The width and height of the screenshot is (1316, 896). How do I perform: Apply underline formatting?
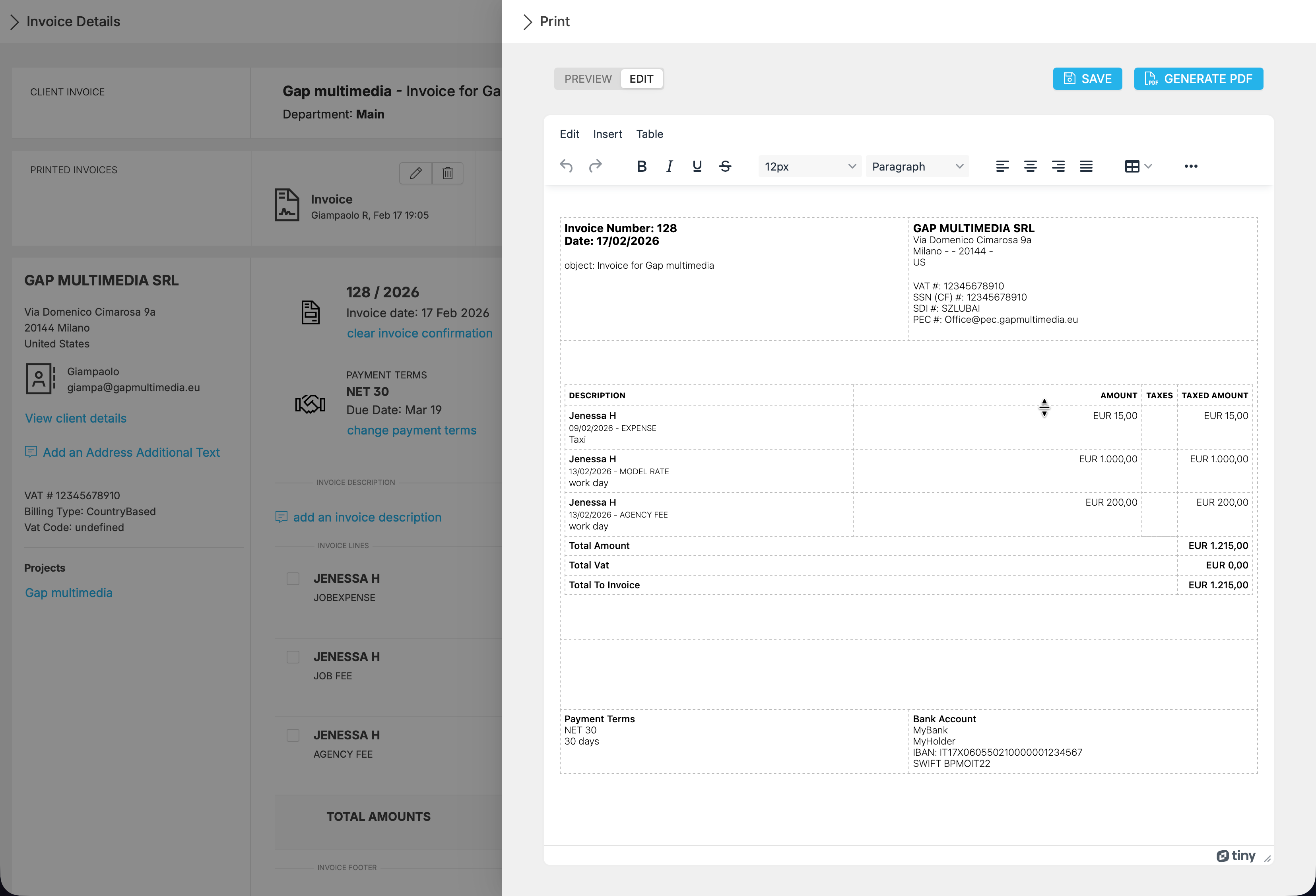(697, 166)
